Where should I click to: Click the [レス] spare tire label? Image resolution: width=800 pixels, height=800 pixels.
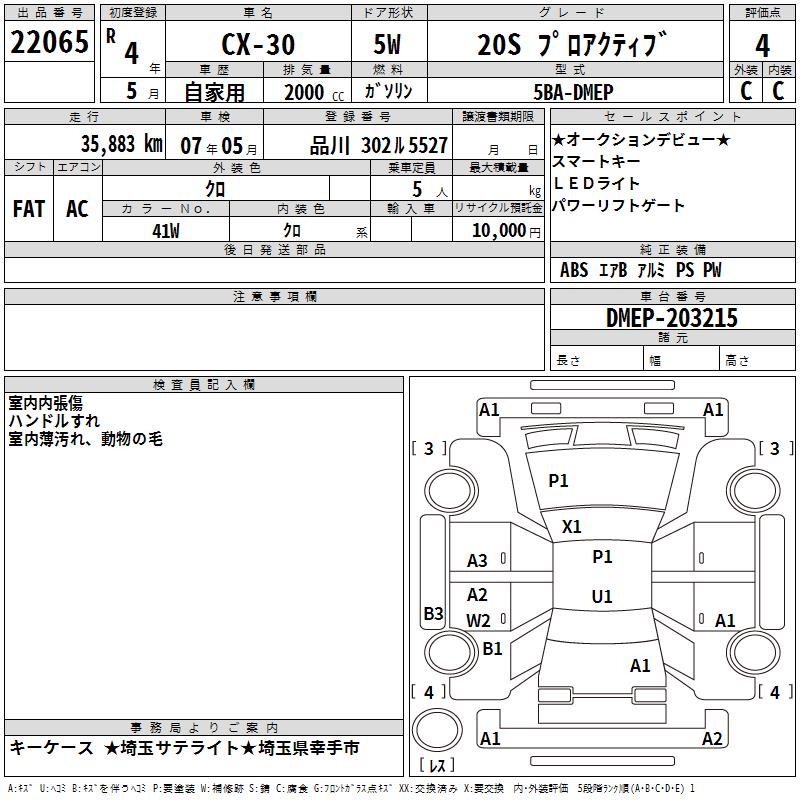point(437,765)
